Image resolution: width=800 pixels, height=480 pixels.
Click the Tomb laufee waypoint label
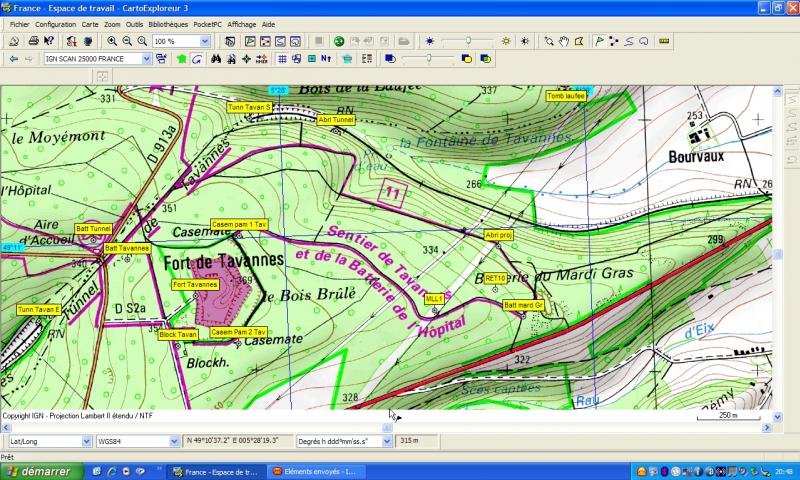coord(566,96)
